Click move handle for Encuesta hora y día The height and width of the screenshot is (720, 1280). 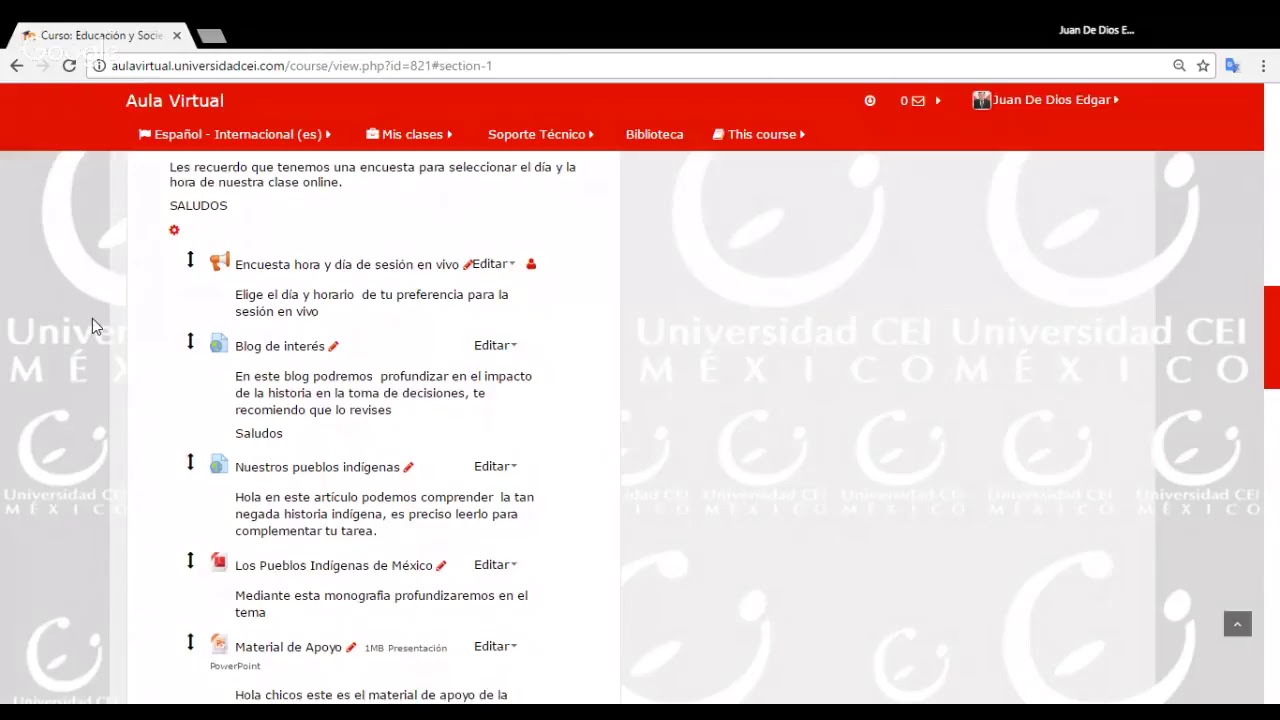coord(190,260)
